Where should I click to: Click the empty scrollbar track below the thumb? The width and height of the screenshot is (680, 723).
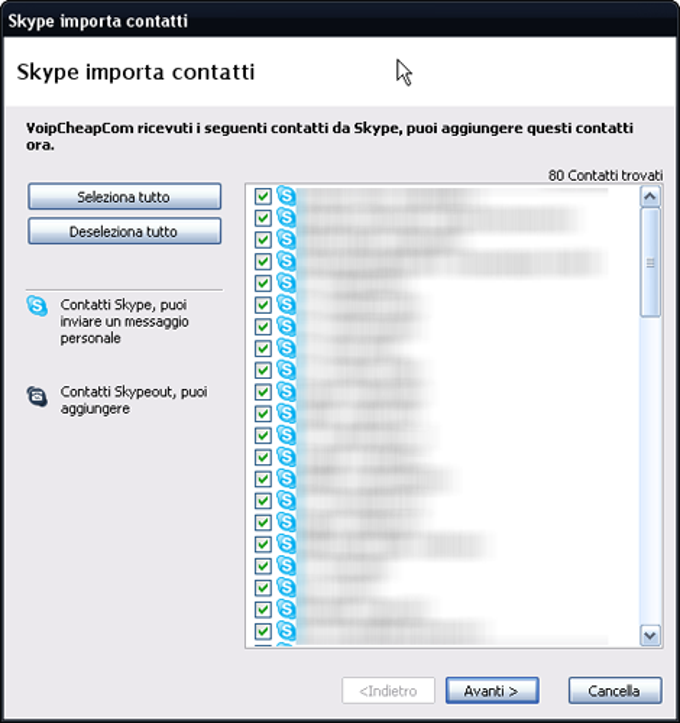(x=650, y=470)
